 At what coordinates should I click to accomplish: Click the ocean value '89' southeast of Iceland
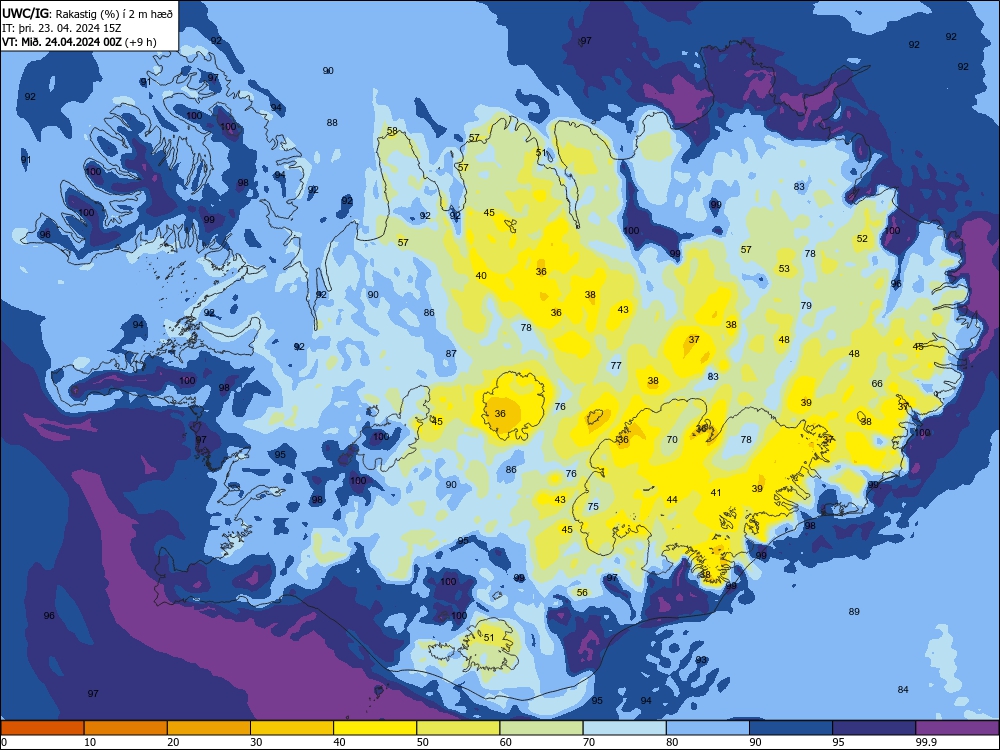pyautogui.click(x=854, y=612)
